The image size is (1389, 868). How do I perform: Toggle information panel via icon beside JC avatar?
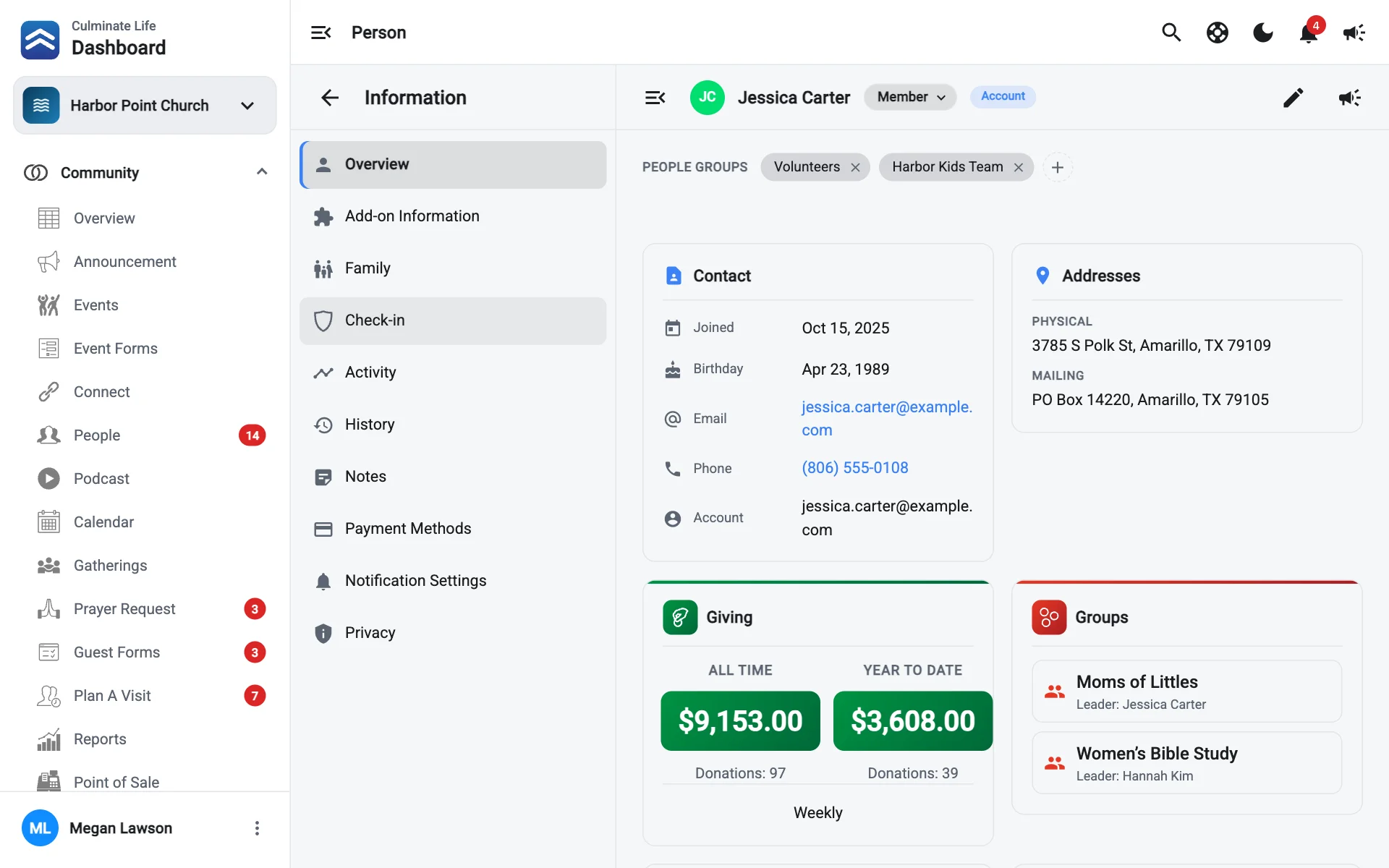pyautogui.click(x=655, y=98)
